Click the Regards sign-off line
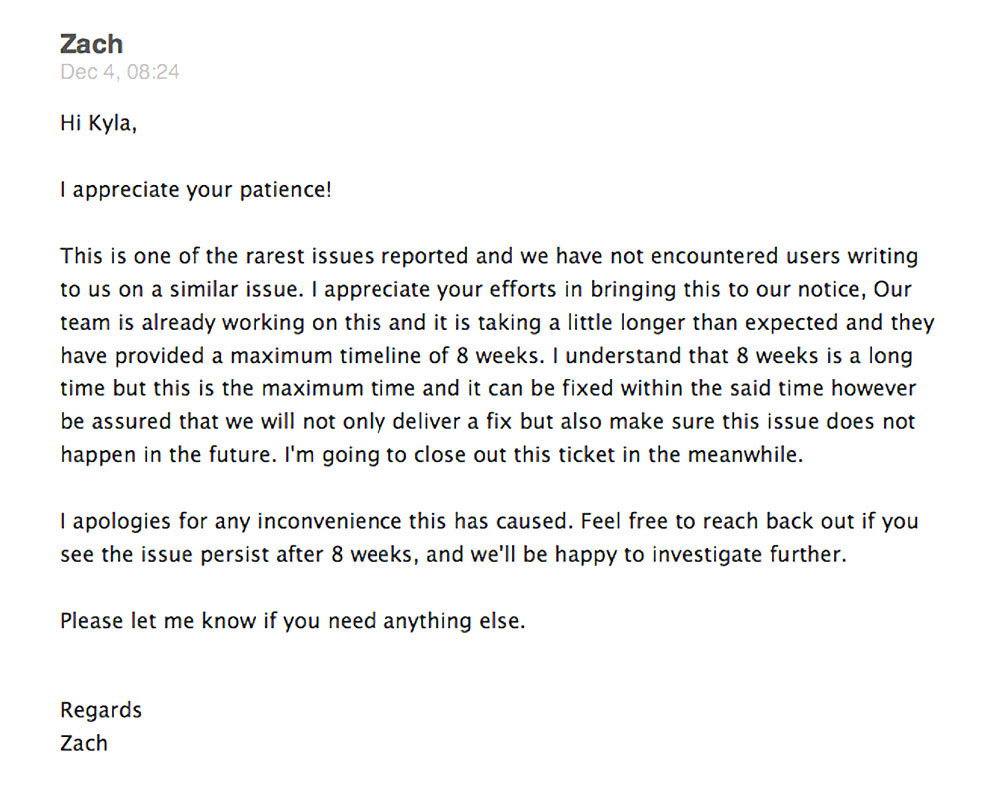The height and width of the screenshot is (808, 1000). pyautogui.click(x=101, y=710)
